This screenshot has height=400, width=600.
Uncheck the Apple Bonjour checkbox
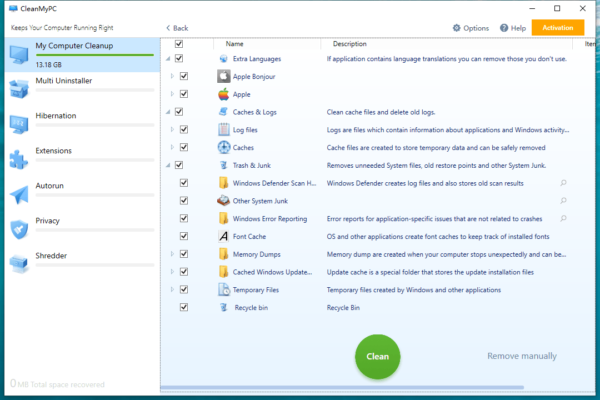pyautogui.click(x=184, y=76)
